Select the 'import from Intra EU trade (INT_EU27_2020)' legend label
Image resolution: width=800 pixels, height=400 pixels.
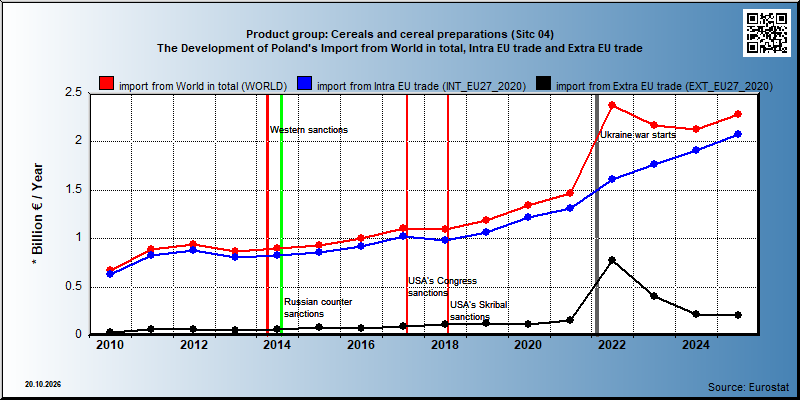[x=421, y=86]
